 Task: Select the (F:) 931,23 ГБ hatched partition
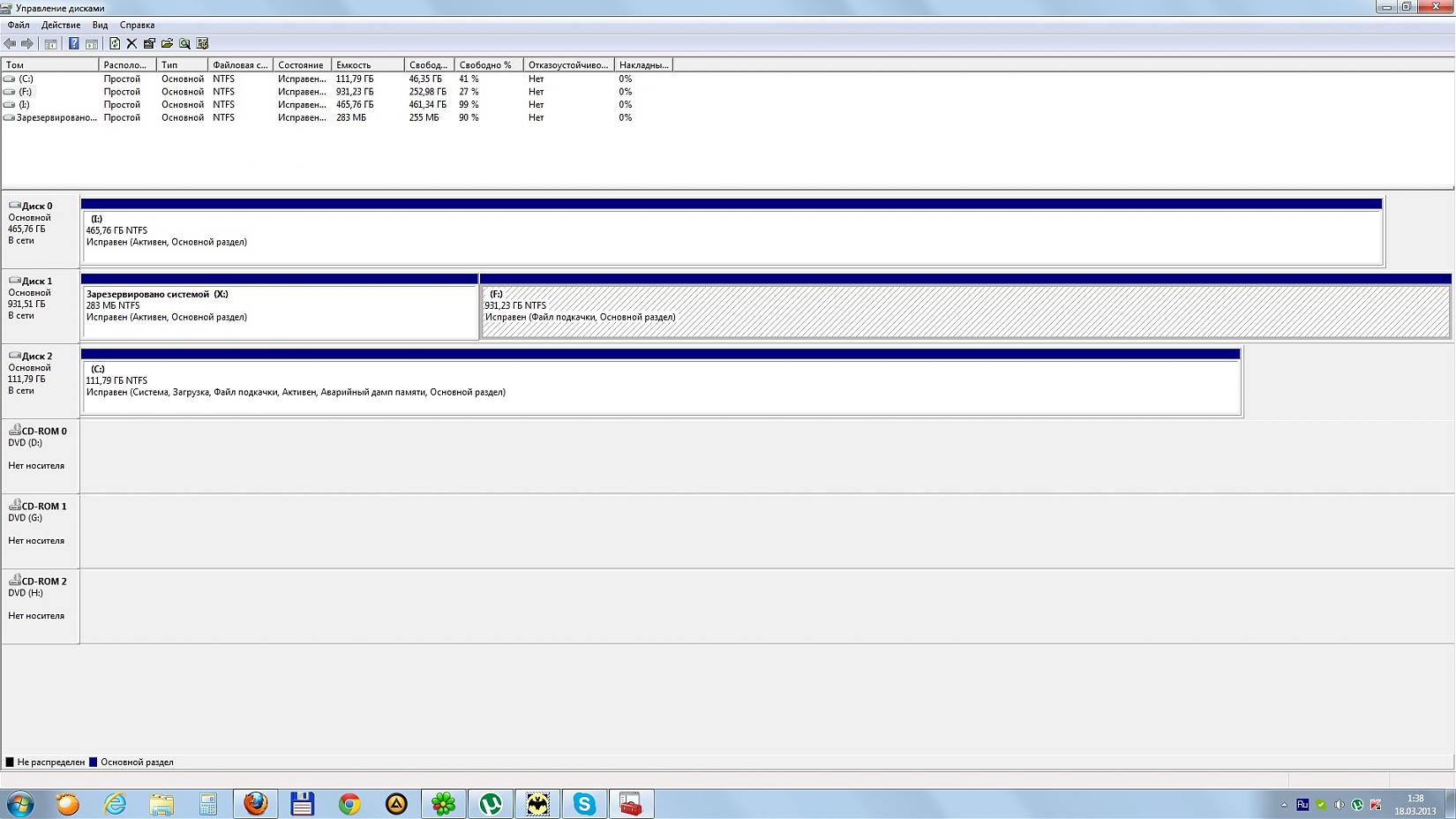click(965, 306)
